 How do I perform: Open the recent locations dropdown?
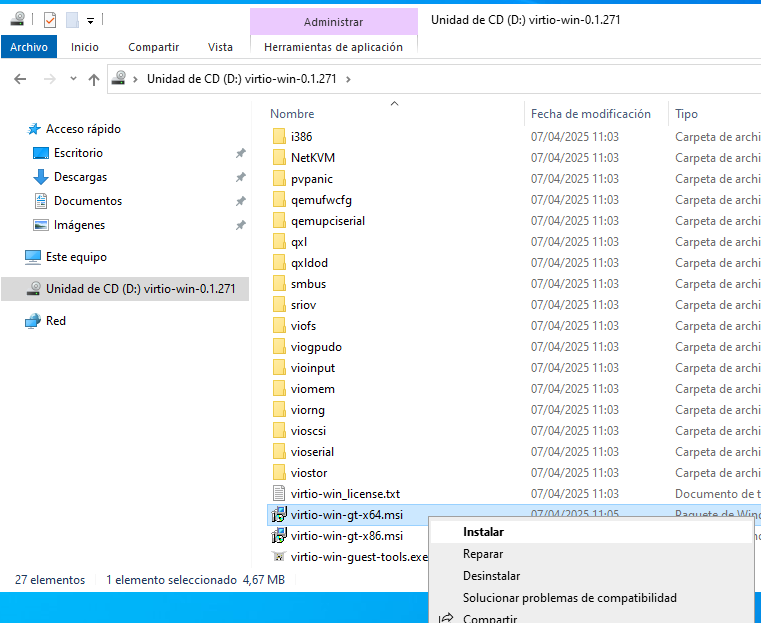click(x=73, y=78)
